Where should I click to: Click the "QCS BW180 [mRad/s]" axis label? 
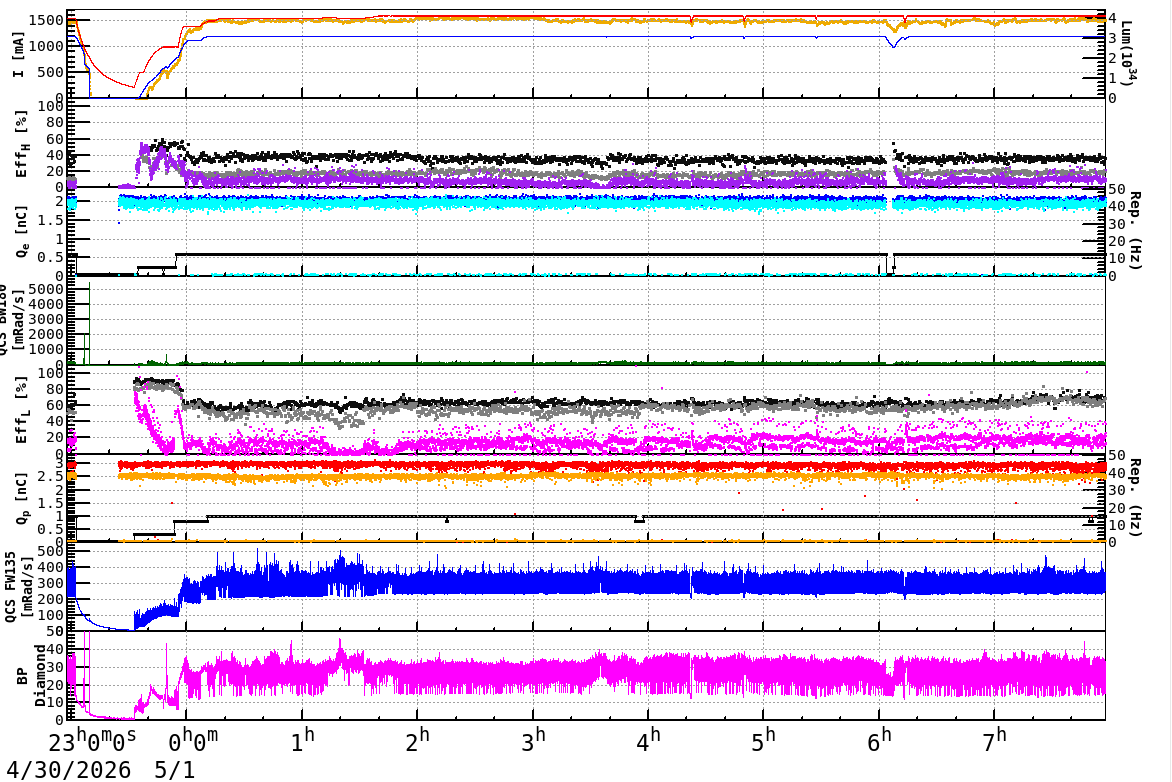[11, 319]
